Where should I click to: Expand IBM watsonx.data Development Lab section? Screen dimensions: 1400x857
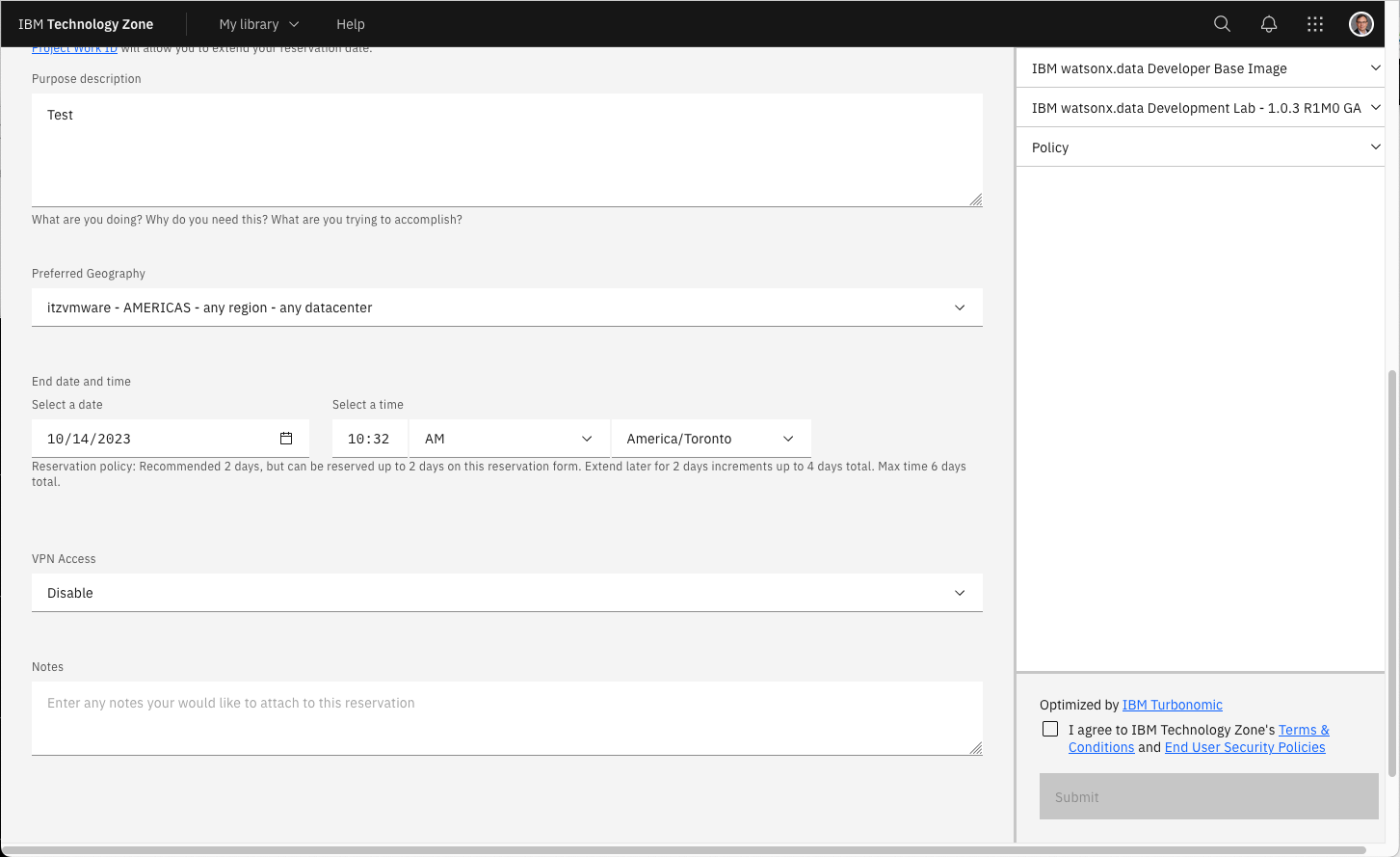pos(1201,108)
